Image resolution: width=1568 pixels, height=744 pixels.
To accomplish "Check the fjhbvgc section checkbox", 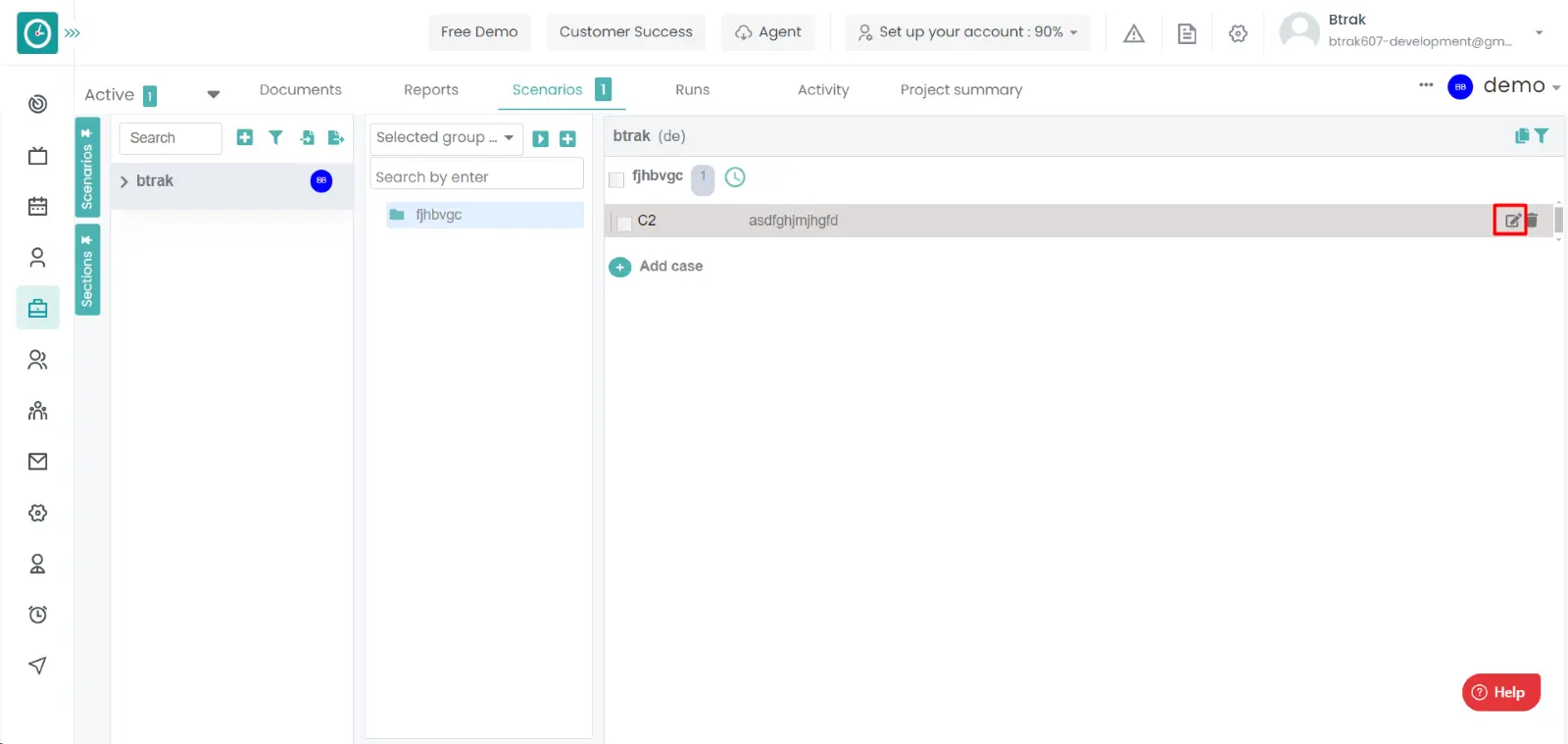I will pos(616,179).
